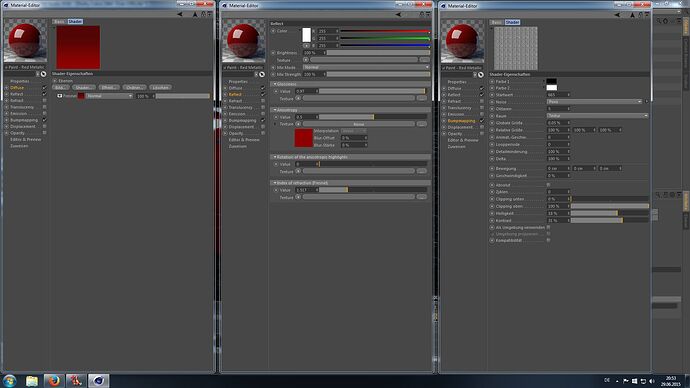Viewport: 690px width, 388px height.
Task: Click the arrow button beside Noise dropdown
Action: pyautogui.click(x=646, y=102)
